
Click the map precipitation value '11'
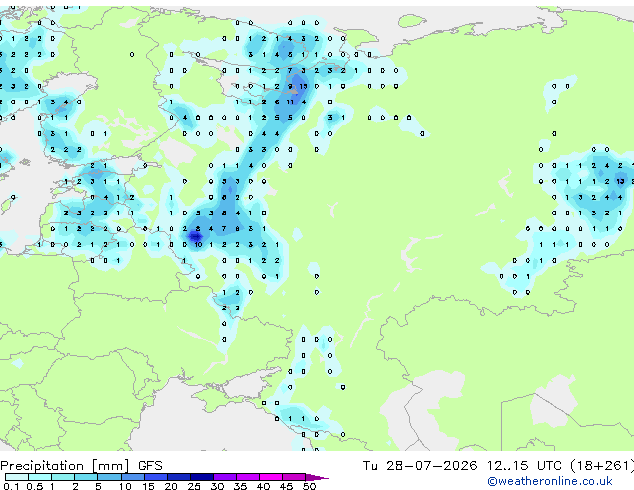[x=290, y=102]
